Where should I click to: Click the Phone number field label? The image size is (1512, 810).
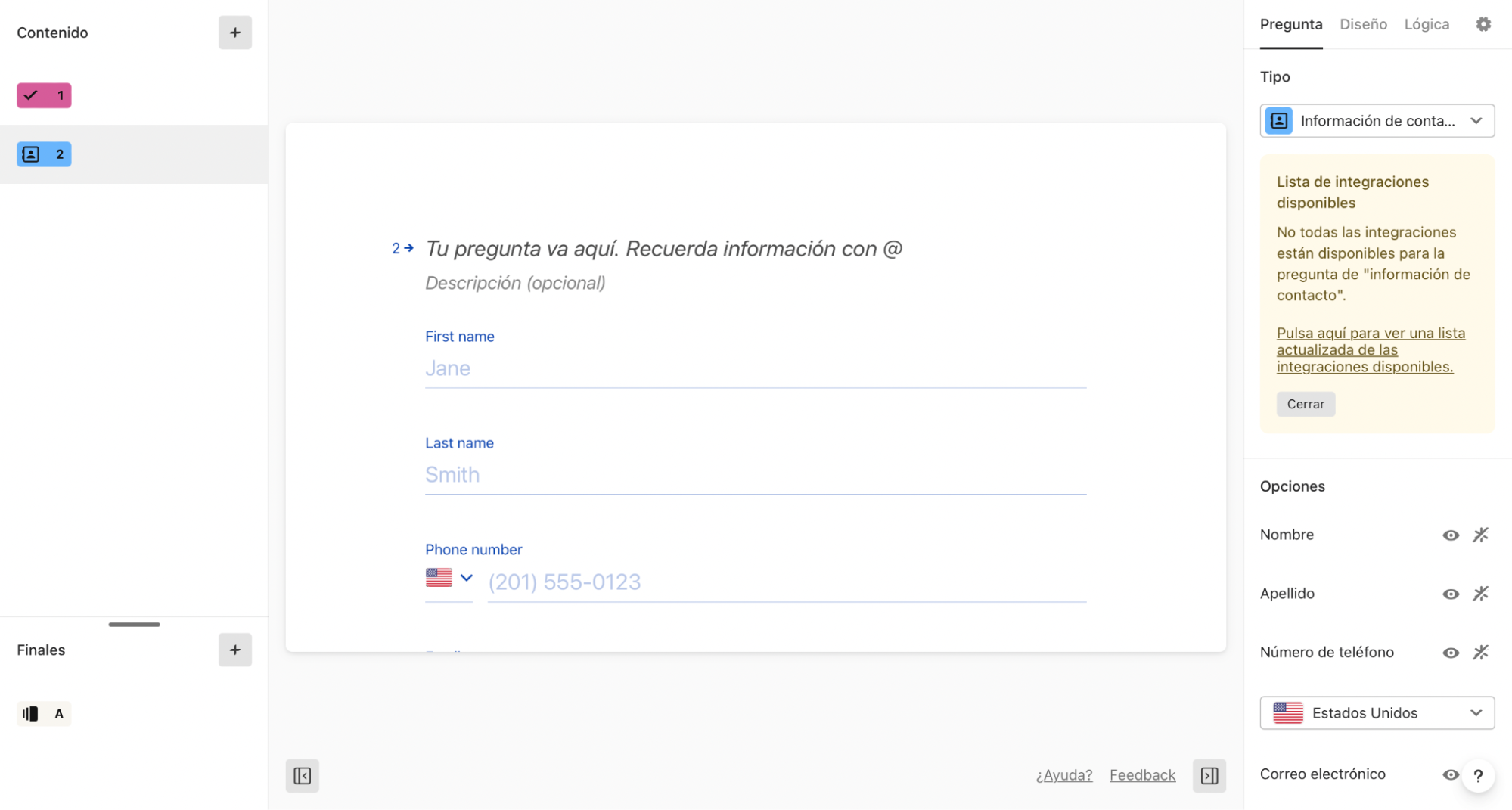(x=473, y=549)
